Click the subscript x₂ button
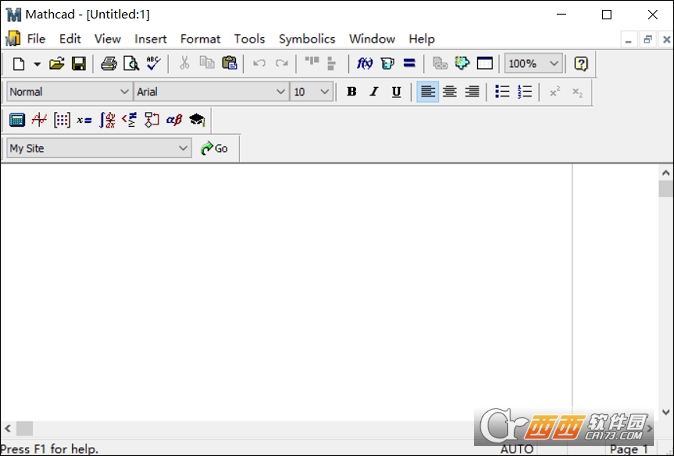The image size is (674, 456). coord(577,92)
